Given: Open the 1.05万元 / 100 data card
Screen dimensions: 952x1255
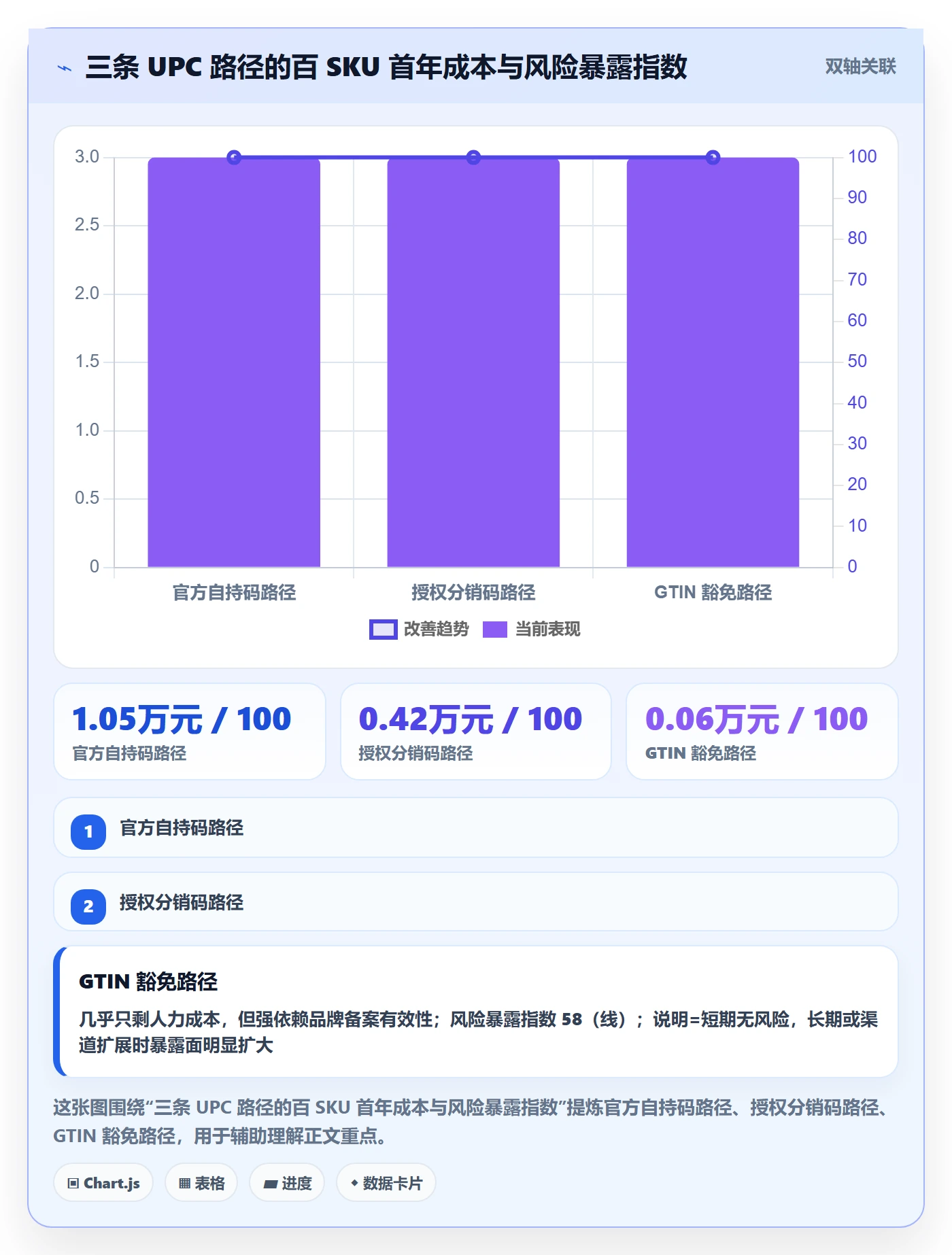Looking at the screenshot, I should point(190,732).
